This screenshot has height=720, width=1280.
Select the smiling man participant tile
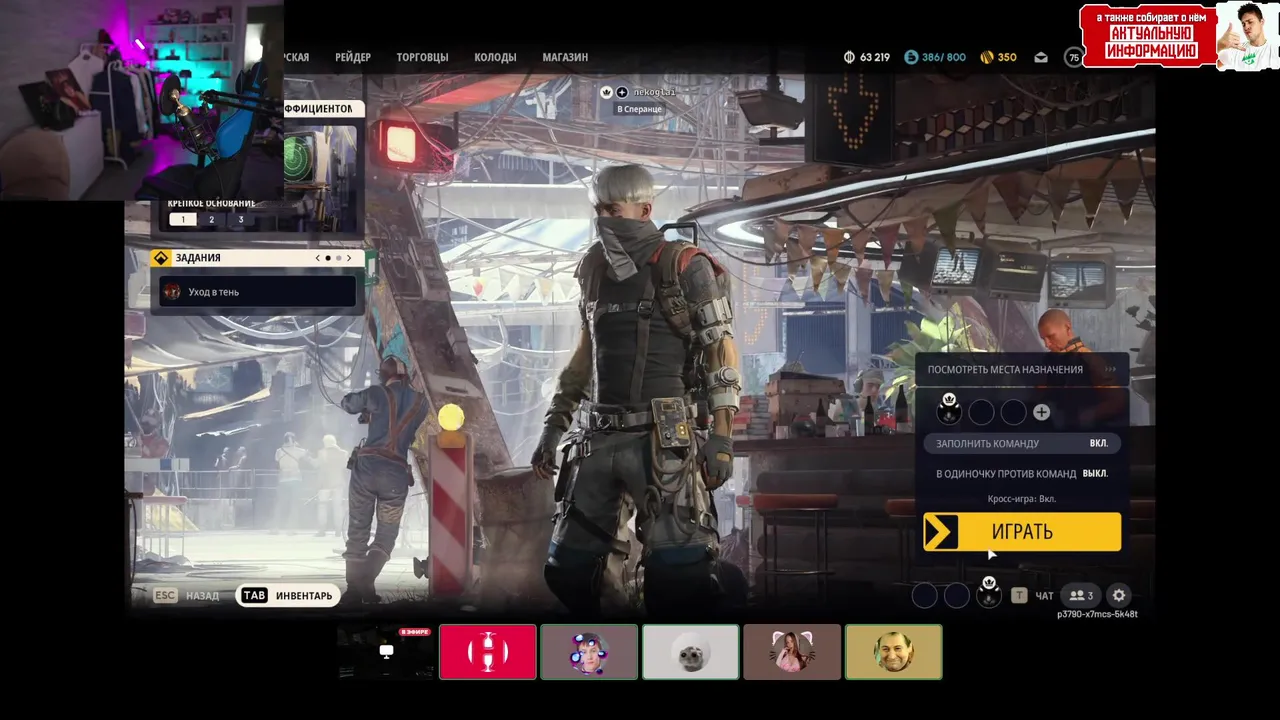pyautogui.click(x=894, y=652)
